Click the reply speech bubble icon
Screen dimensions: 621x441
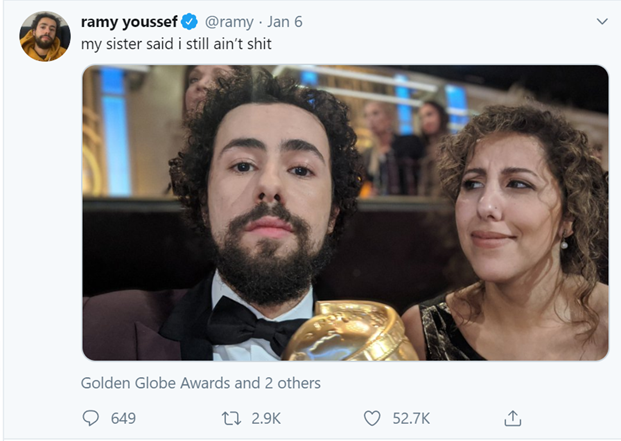click(91, 418)
